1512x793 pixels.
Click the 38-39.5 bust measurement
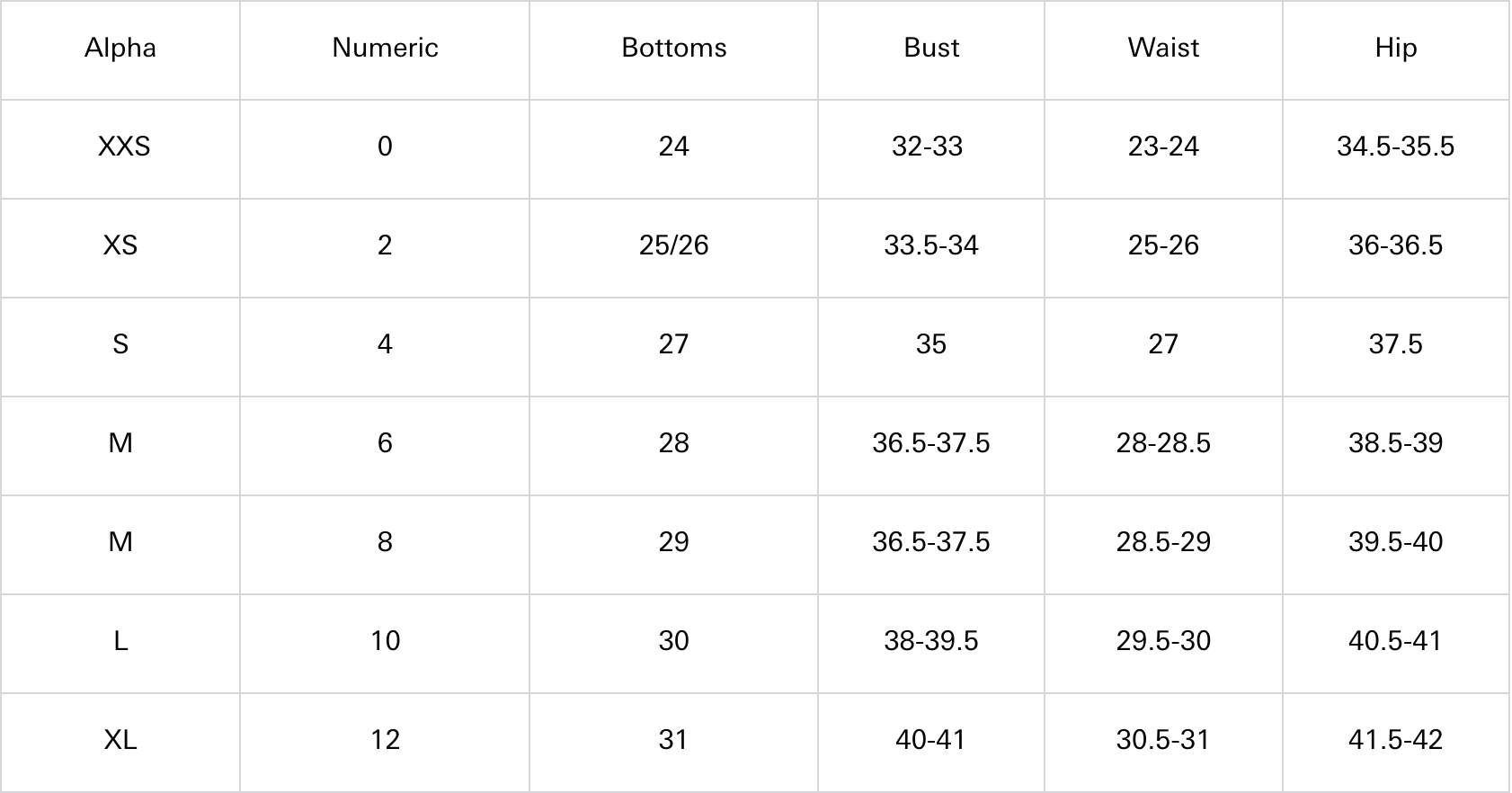pos(931,641)
